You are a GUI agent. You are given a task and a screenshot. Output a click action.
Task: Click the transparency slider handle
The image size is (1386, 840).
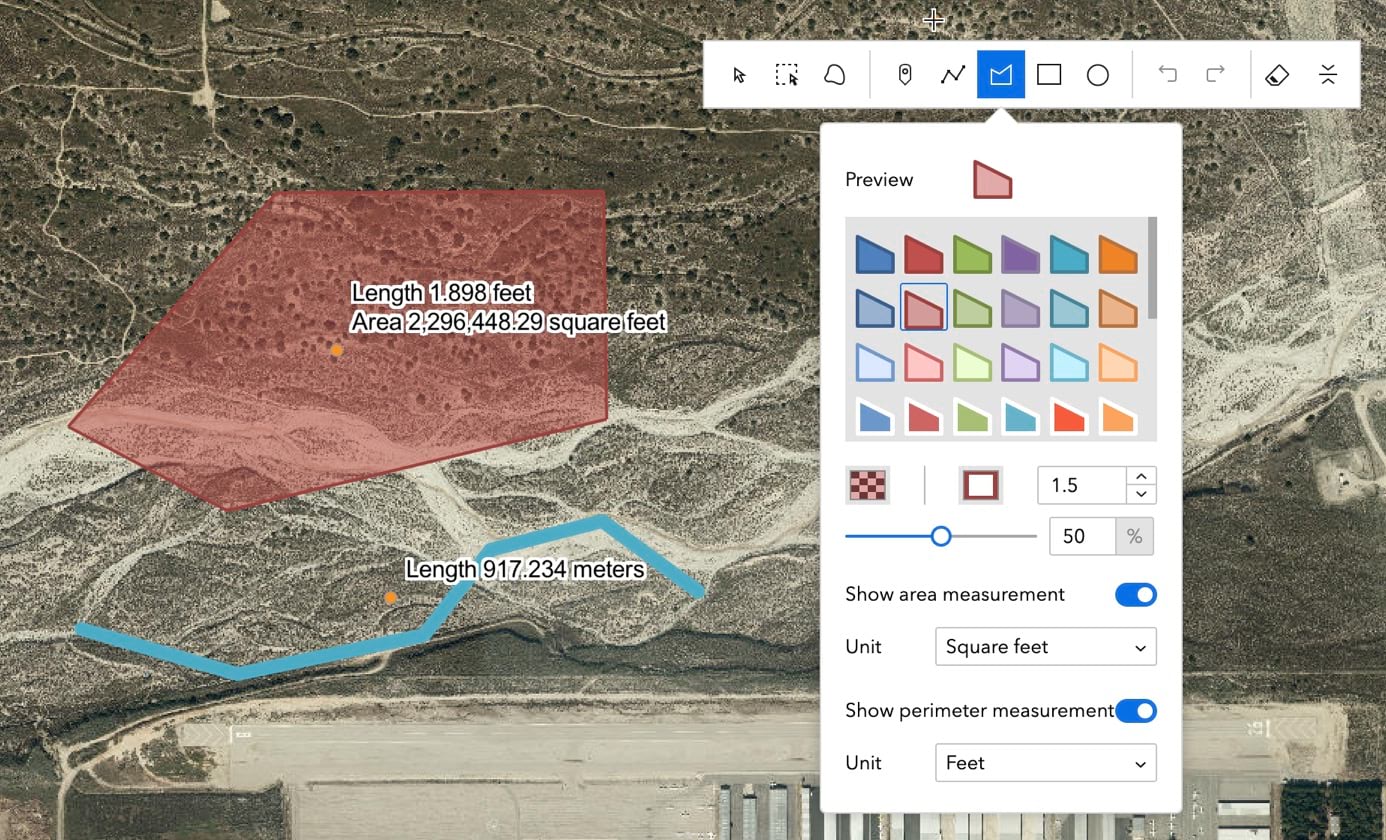click(941, 536)
